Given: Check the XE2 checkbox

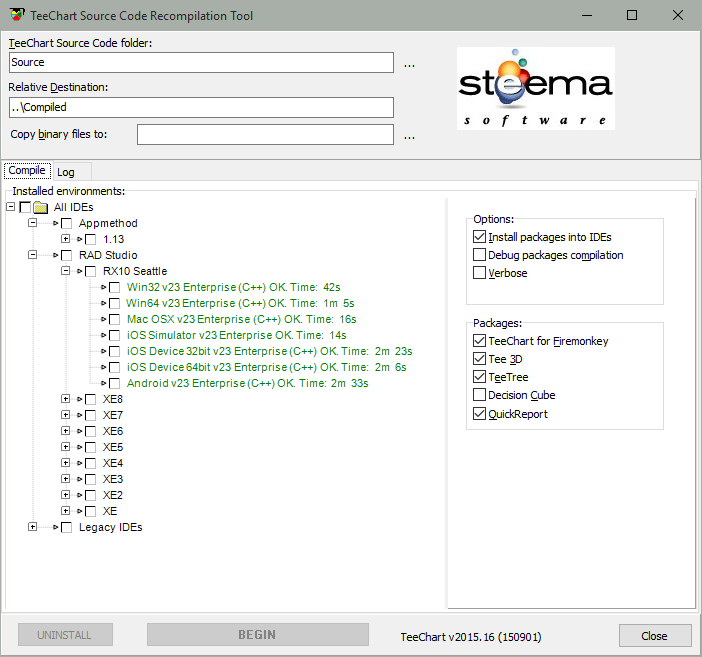Looking at the screenshot, I should coord(90,495).
